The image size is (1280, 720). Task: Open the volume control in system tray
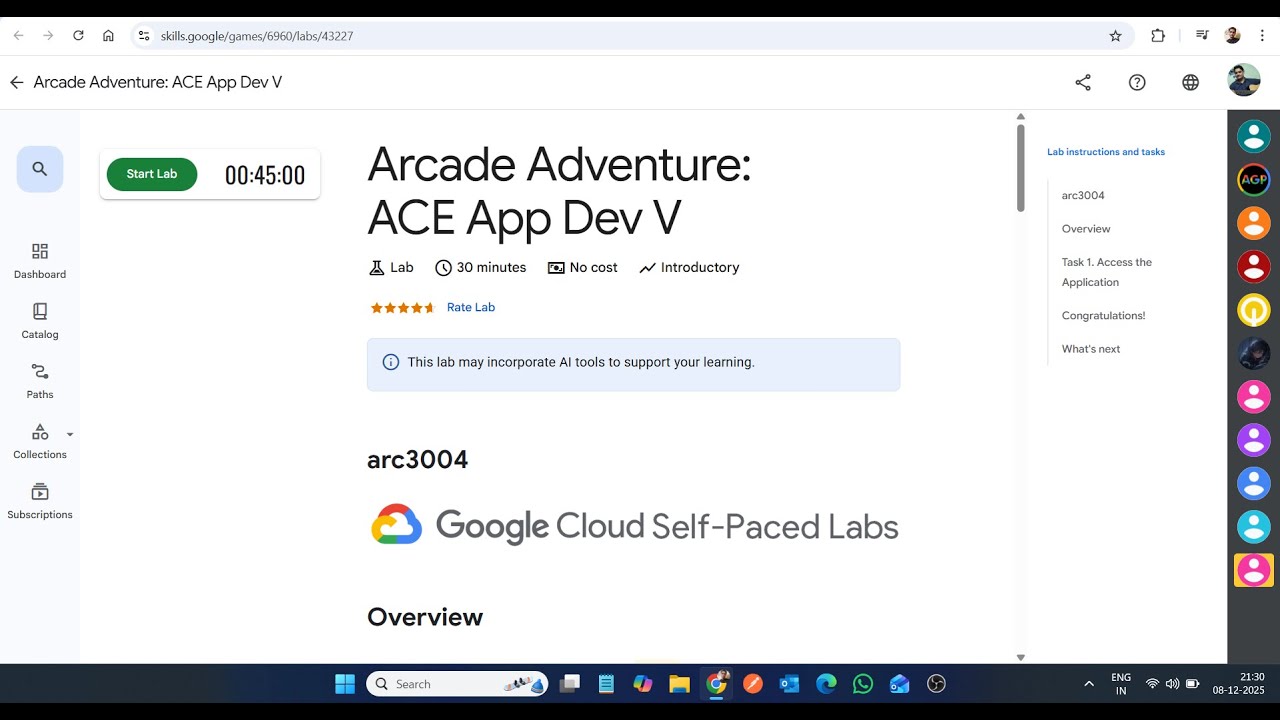tap(1172, 684)
